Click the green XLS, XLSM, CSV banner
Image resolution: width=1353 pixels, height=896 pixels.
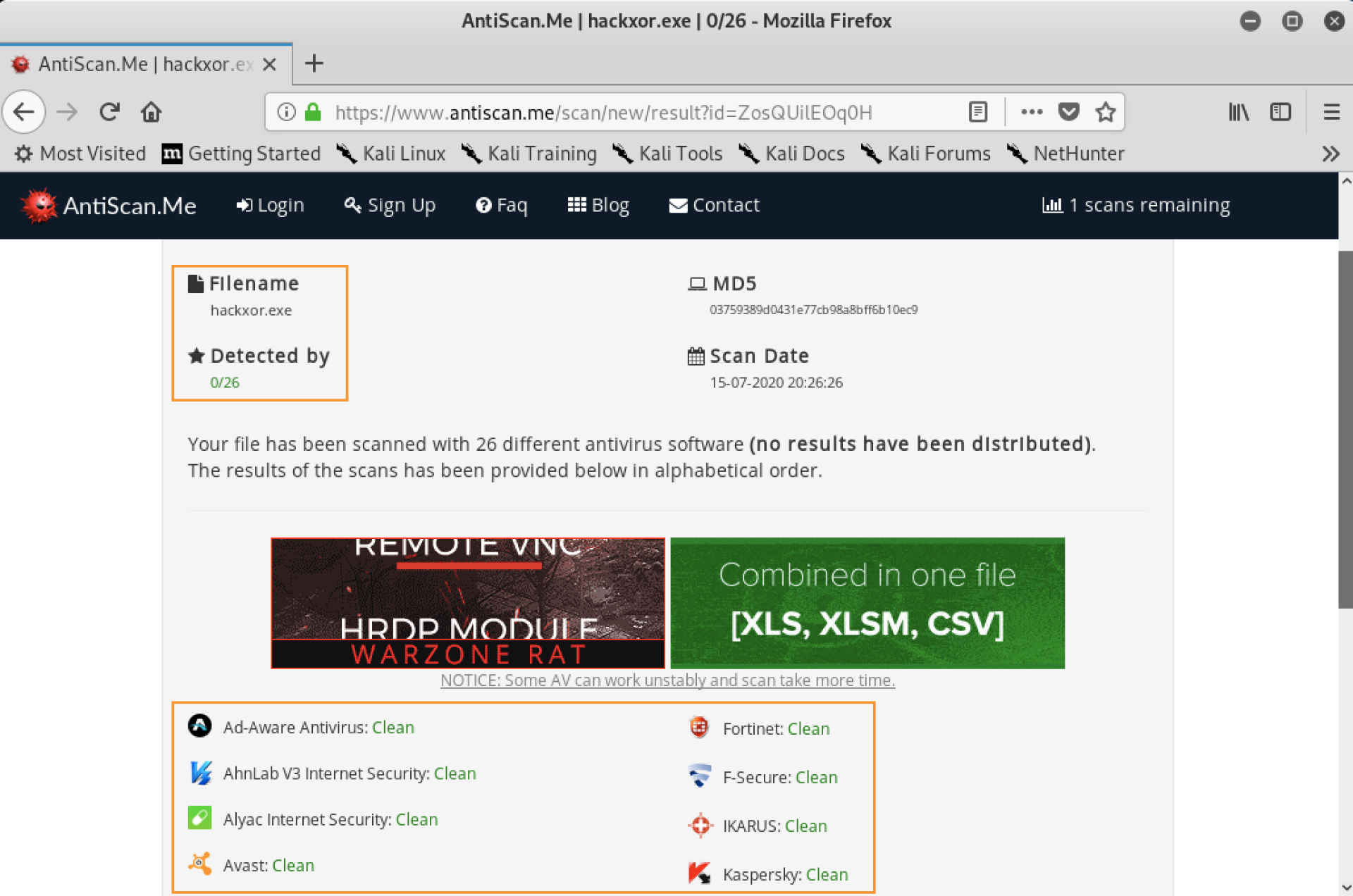coord(867,603)
